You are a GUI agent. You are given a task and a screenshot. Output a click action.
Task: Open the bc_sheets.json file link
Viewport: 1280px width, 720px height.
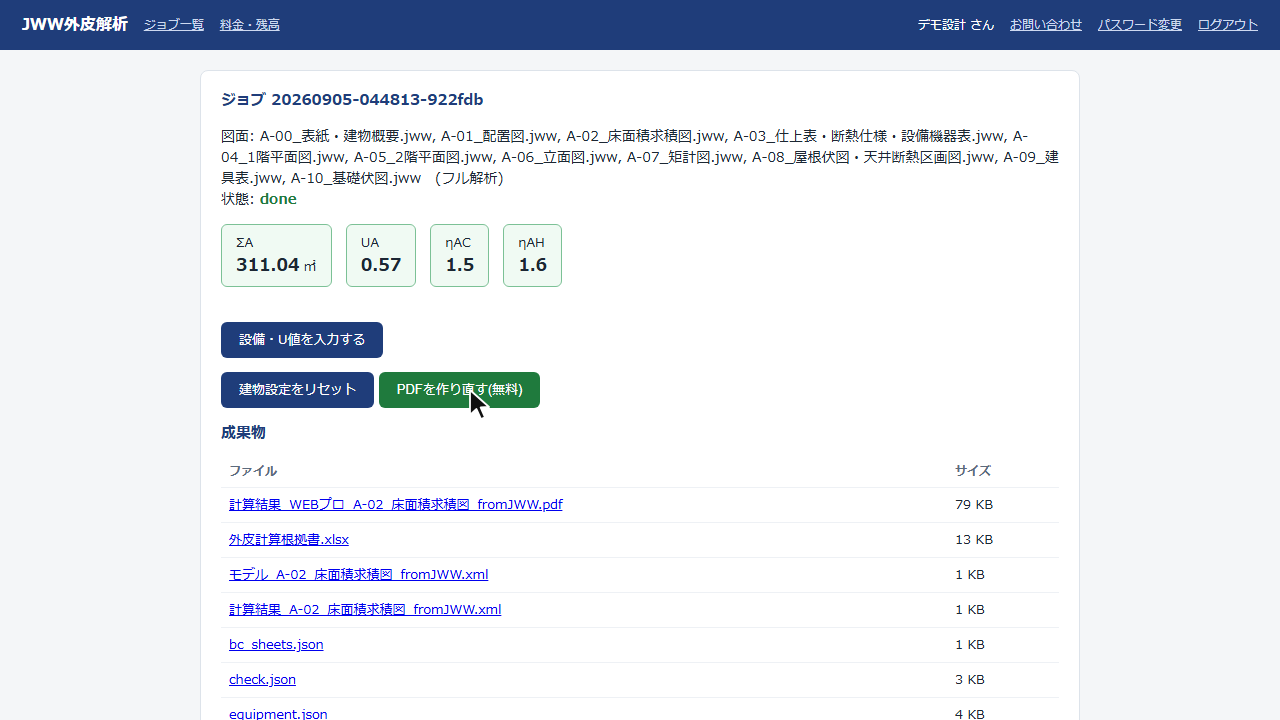(x=276, y=645)
